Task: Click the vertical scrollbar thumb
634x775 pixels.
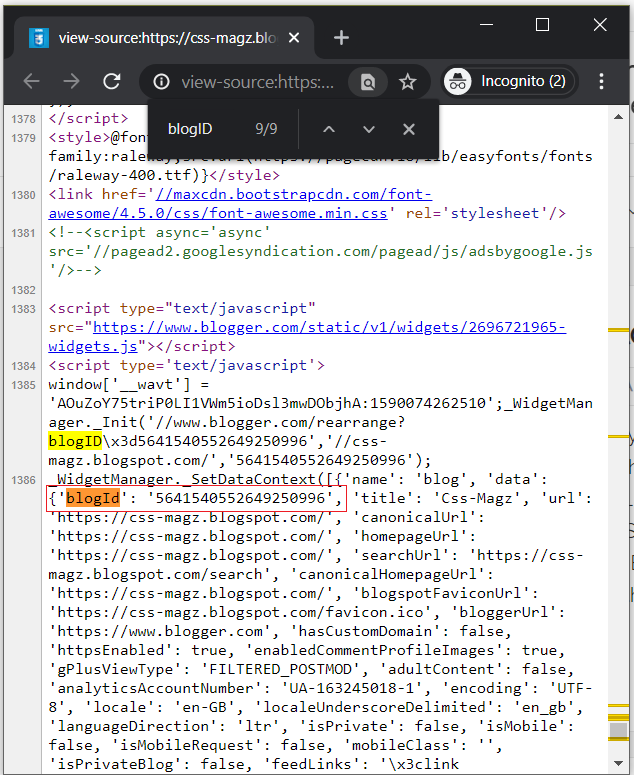Action: pyautogui.click(x=618, y=731)
